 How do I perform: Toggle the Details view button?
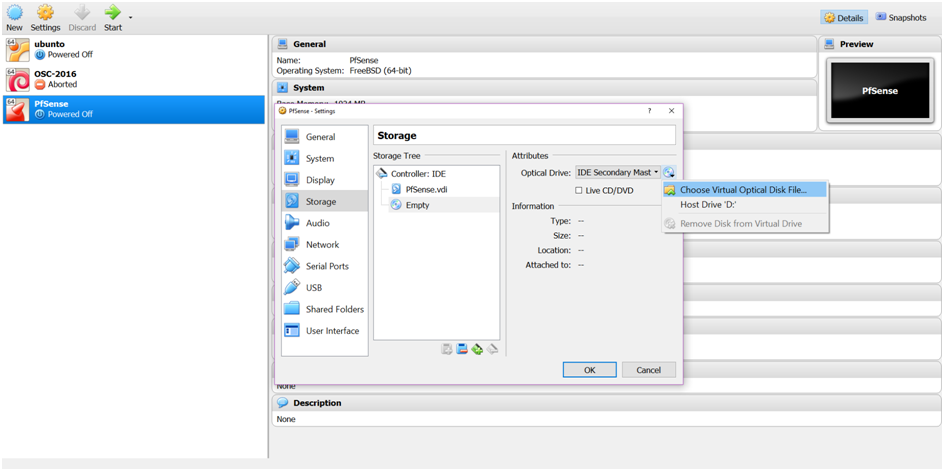click(843, 17)
